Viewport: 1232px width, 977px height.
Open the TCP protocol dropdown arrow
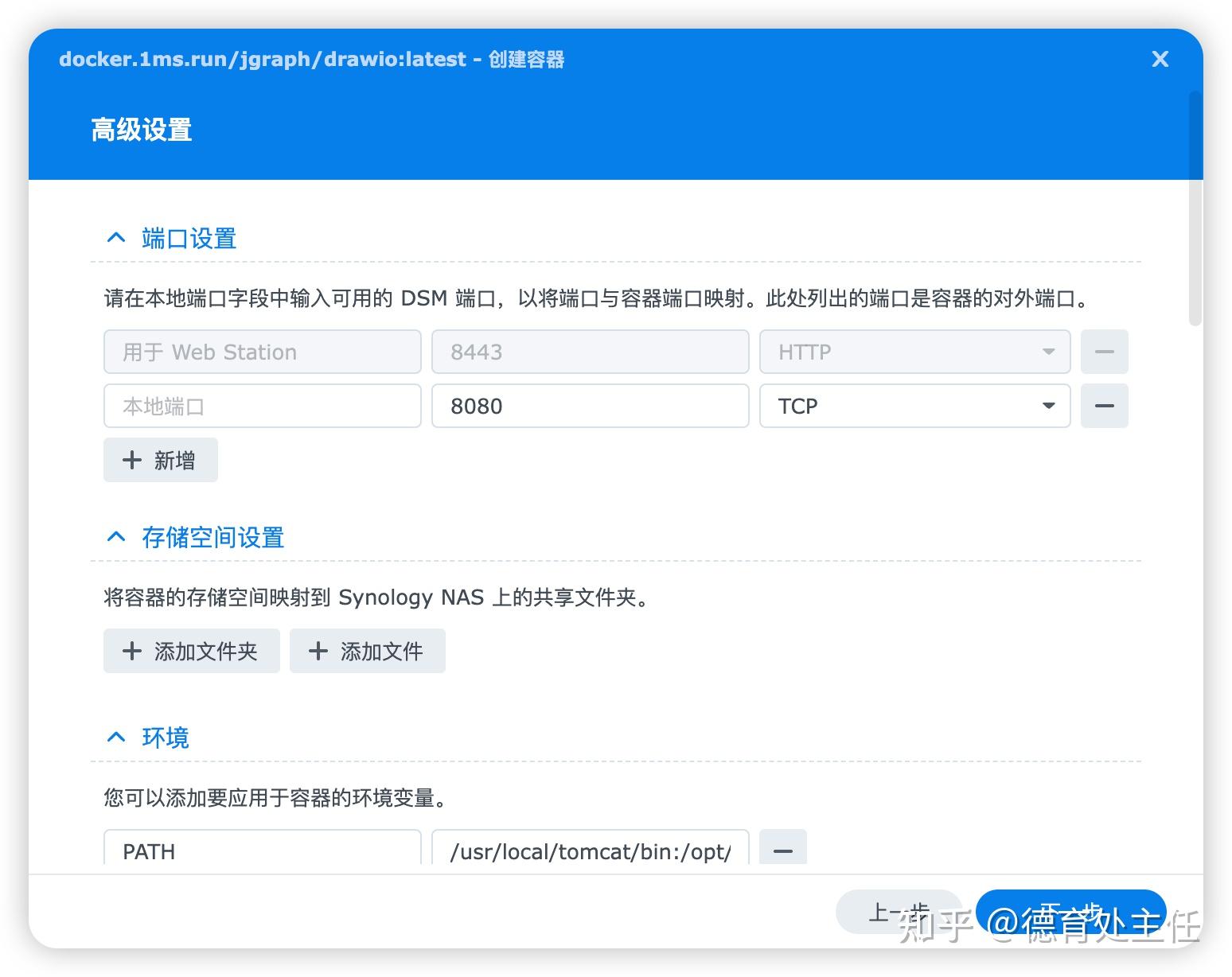[1048, 406]
